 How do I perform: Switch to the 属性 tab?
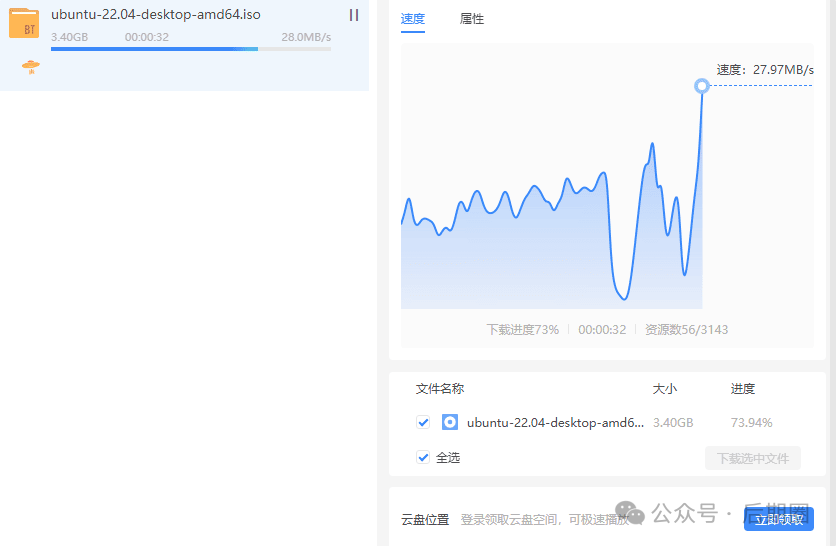[472, 19]
